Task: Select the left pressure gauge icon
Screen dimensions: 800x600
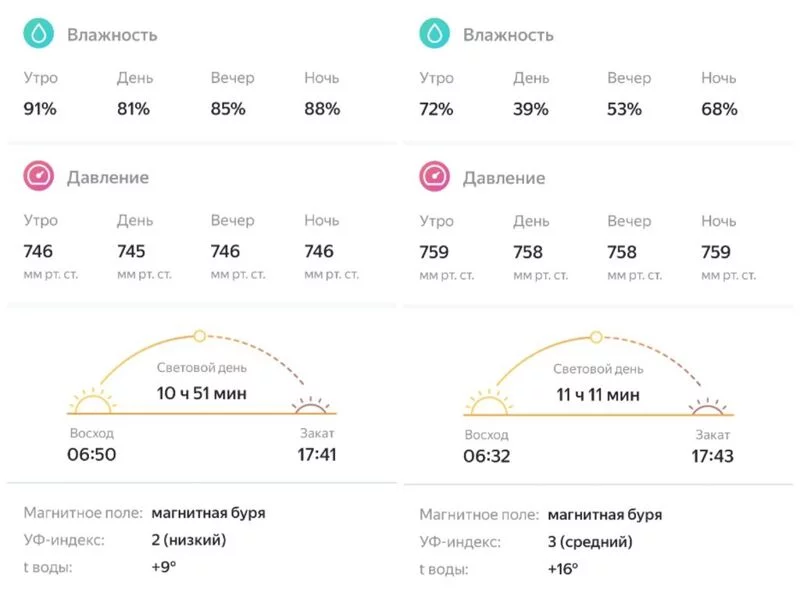Action: [38, 175]
